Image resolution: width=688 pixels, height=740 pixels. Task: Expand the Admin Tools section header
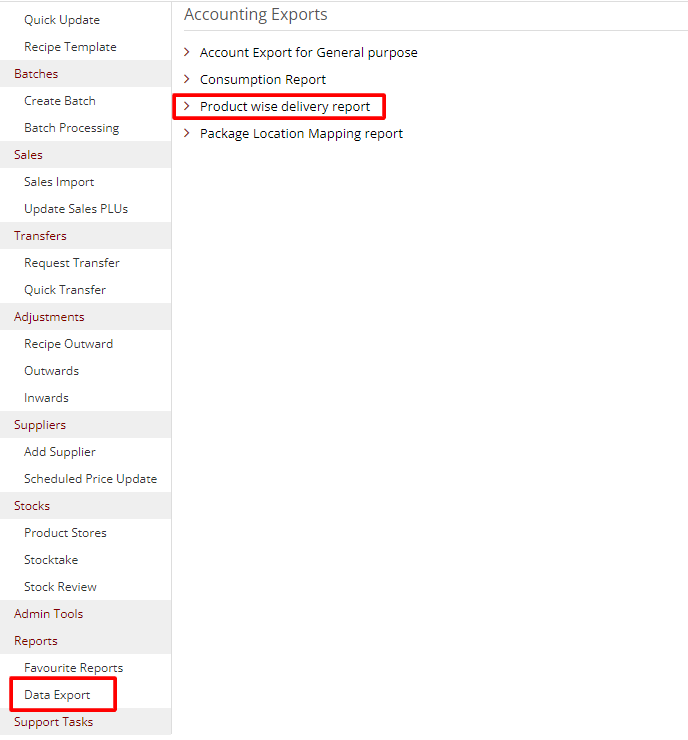[49, 613]
